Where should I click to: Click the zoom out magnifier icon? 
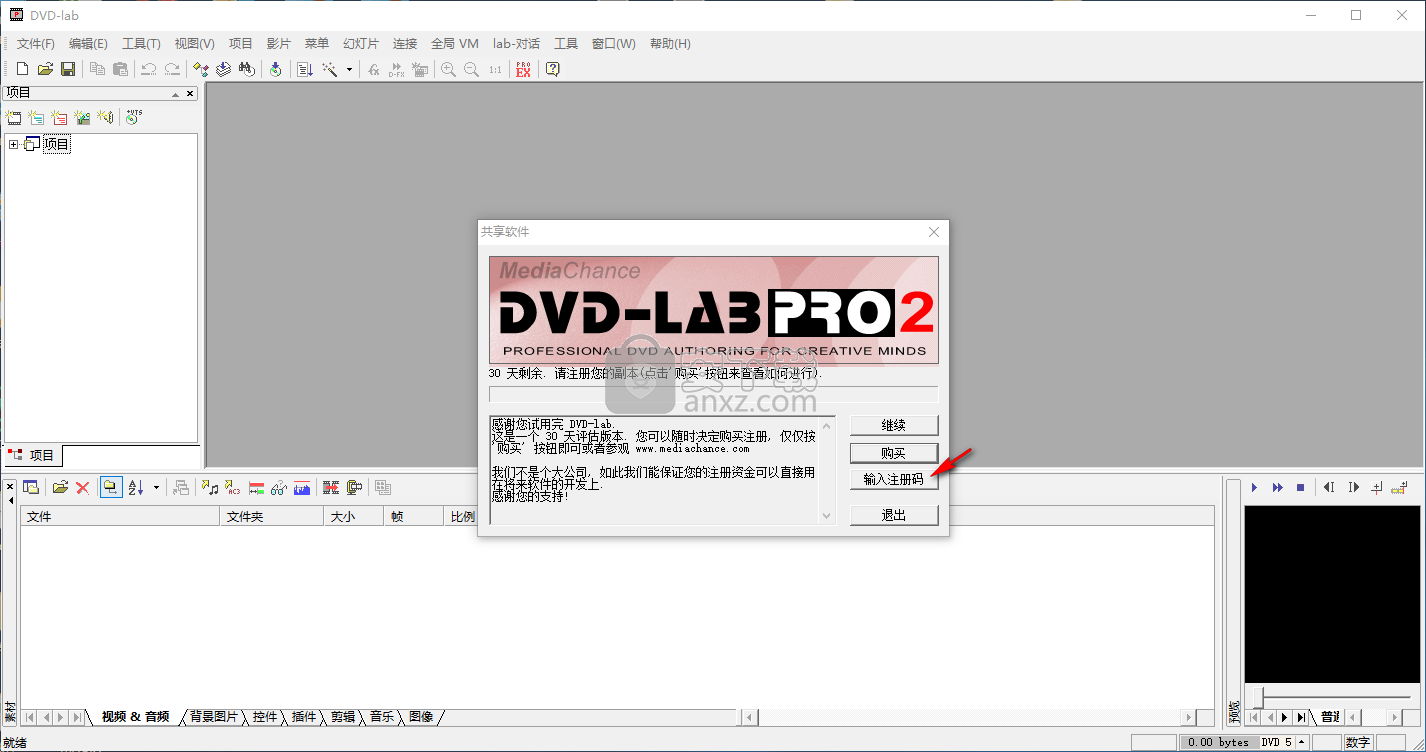(x=471, y=69)
